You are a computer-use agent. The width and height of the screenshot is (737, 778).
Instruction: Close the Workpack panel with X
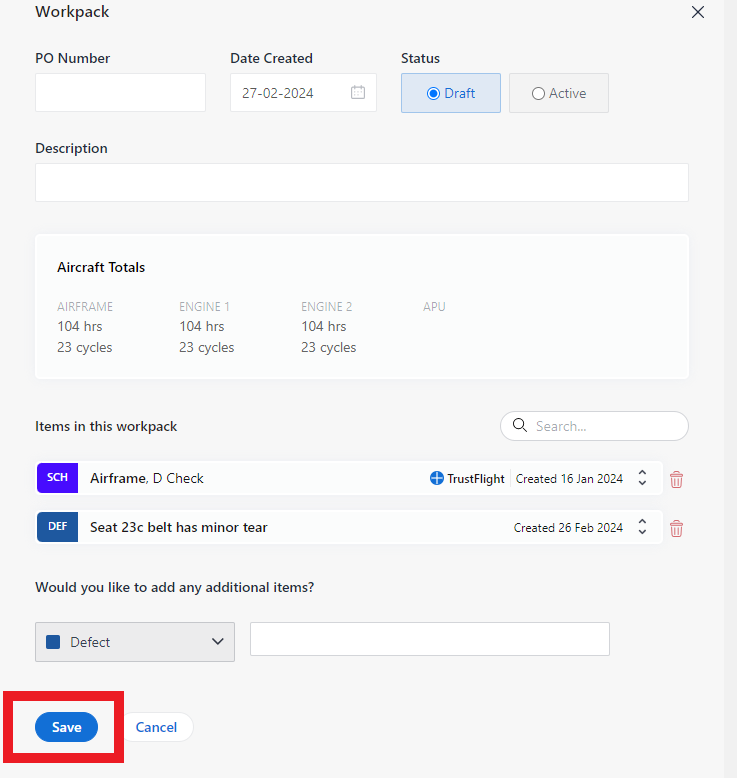click(x=698, y=12)
